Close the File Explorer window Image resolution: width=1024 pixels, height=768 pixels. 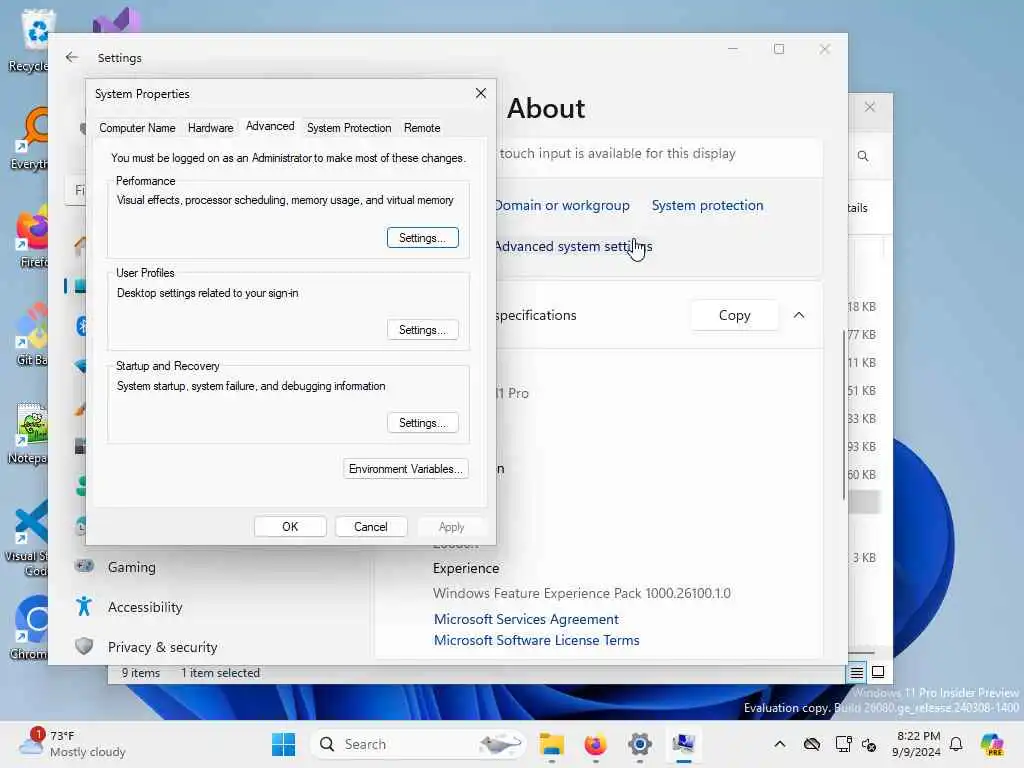(870, 107)
